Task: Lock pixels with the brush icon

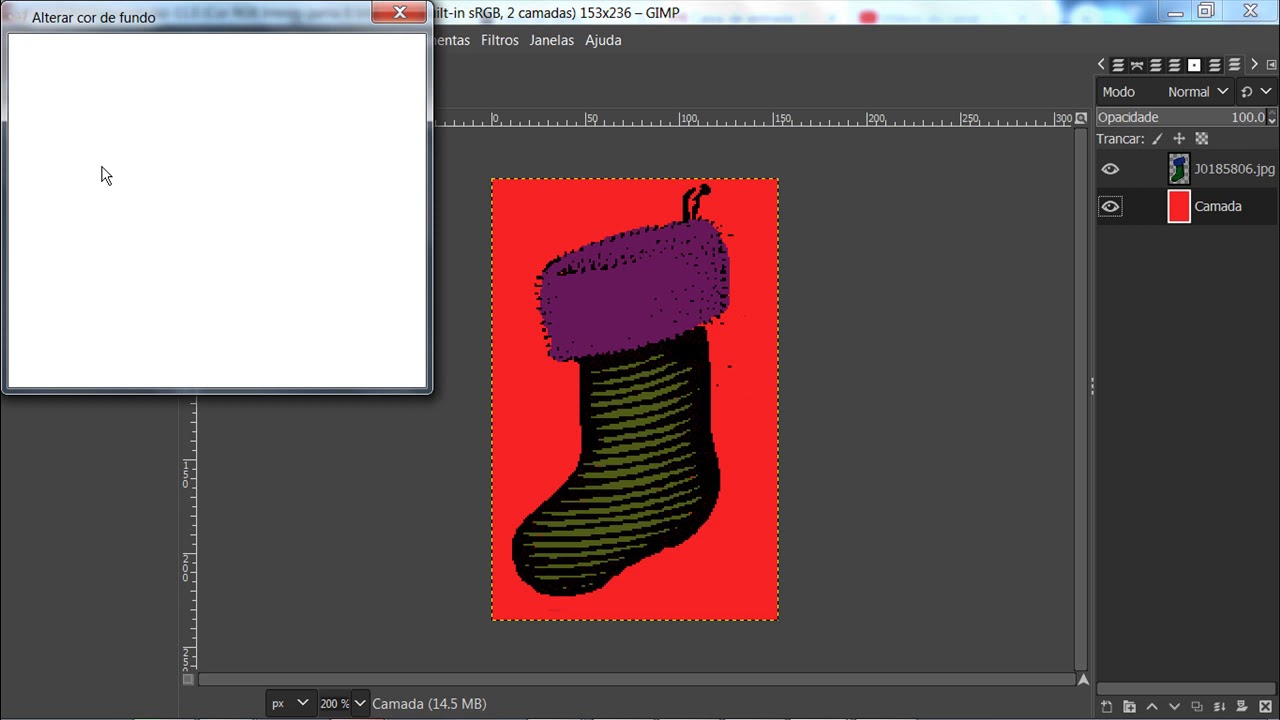Action: (1158, 139)
